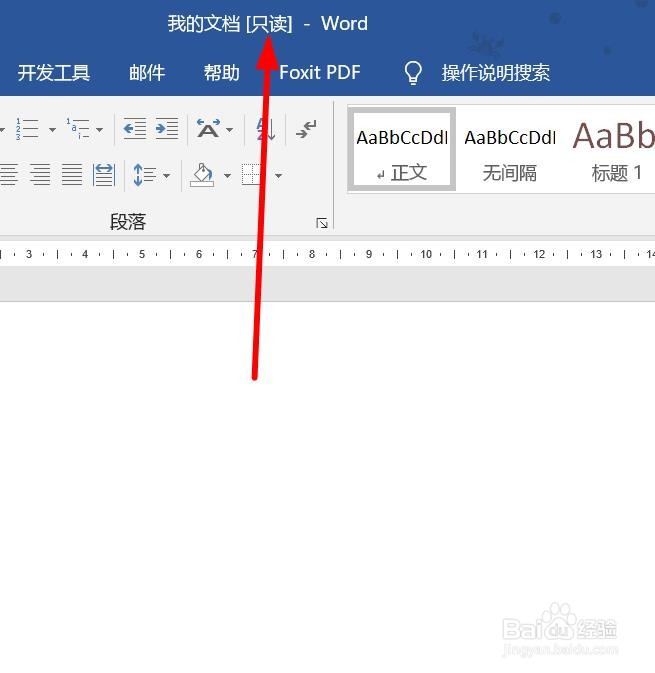Decrease indent of the paragraph
Screen dimensions: 655x673
click(x=134, y=128)
